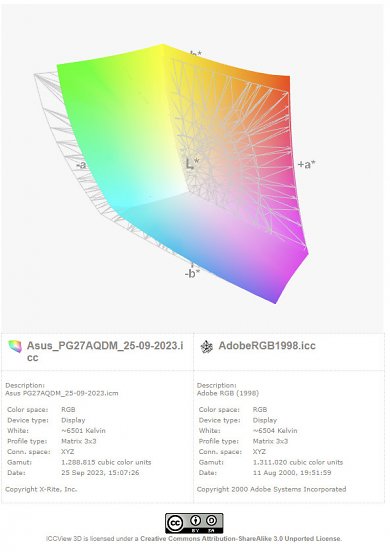Click the date 25 Sep 2023, 15:07:26
This screenshot has width=390, height=552.
100,473
